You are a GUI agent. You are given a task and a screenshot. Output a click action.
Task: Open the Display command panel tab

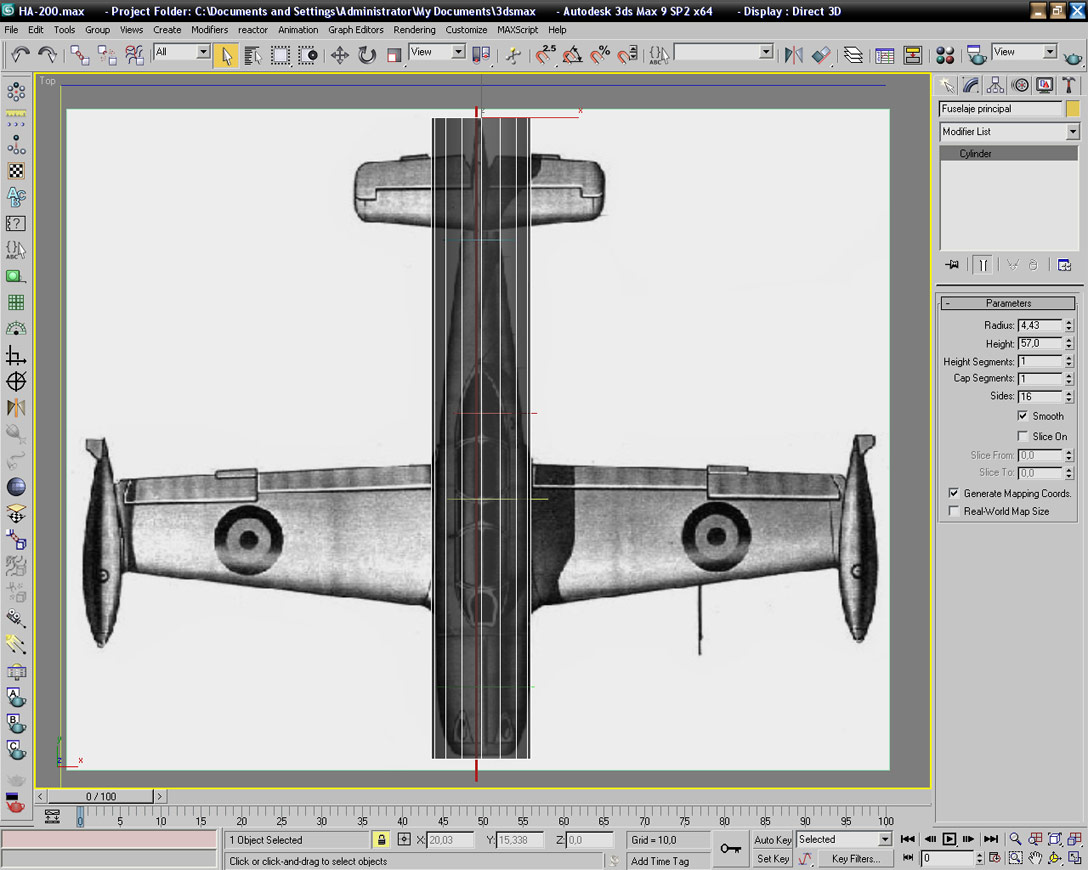[1044, 85]
